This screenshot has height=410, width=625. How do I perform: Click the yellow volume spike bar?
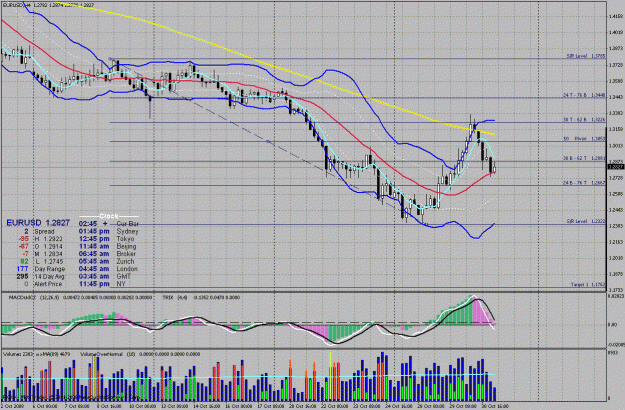click(330, 377)
